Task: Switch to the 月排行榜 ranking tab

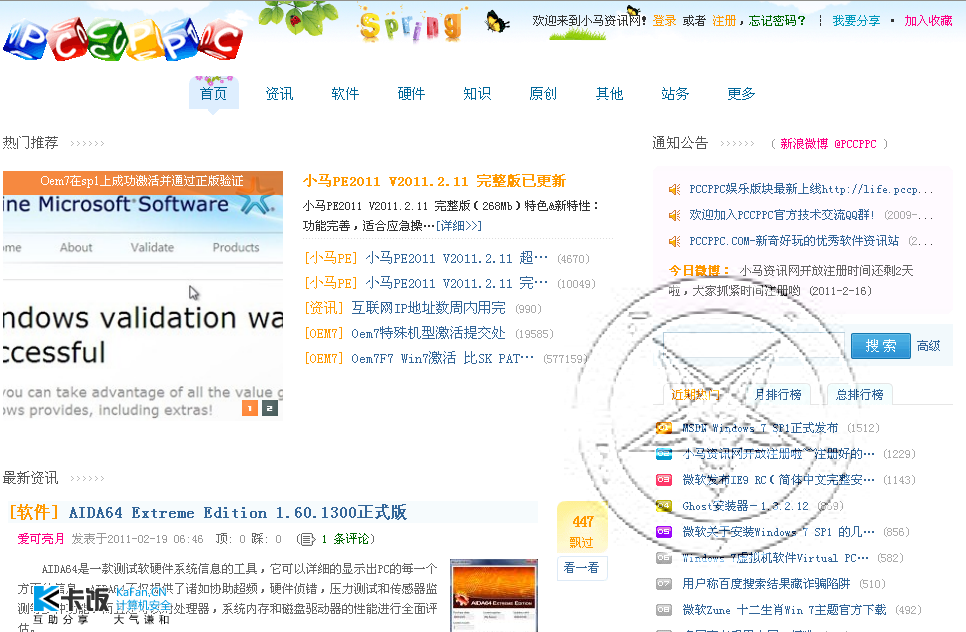Action: [777, 394]
